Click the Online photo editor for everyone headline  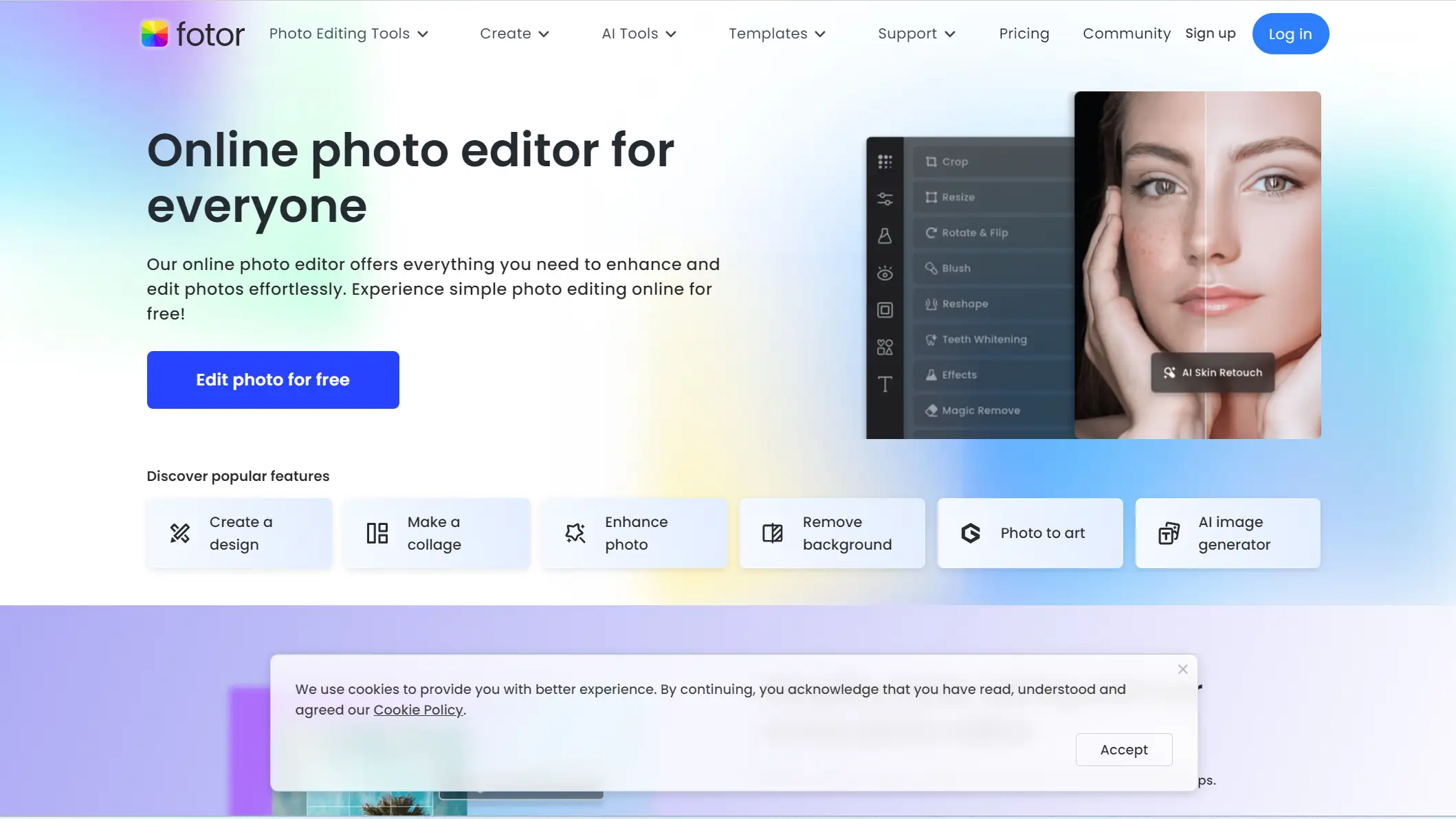[410, 178]
